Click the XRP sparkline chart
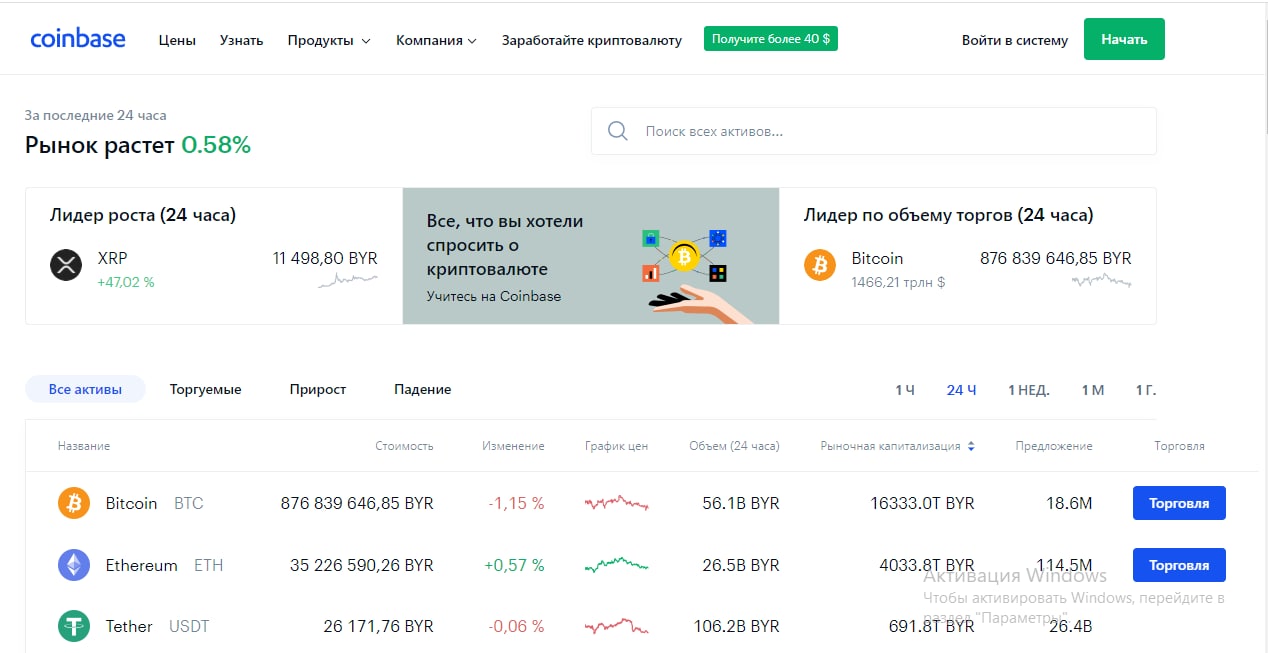The height and width of the screenshot is (653, 1268). (348, 281)
